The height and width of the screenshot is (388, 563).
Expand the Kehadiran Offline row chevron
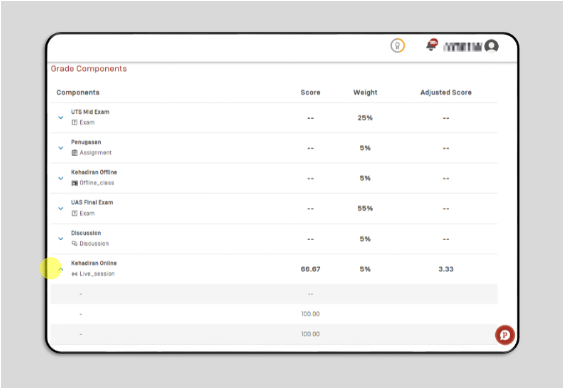[61, 178]
